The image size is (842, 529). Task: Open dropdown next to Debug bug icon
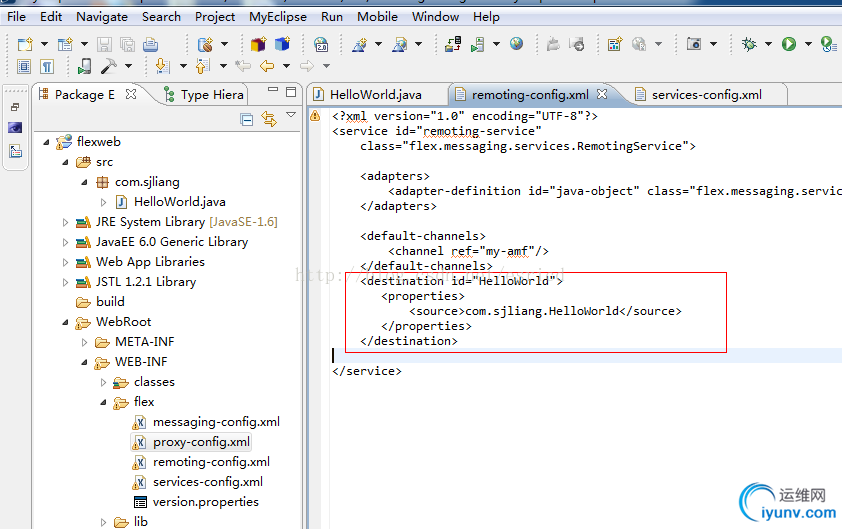click(x=768, y=44)
